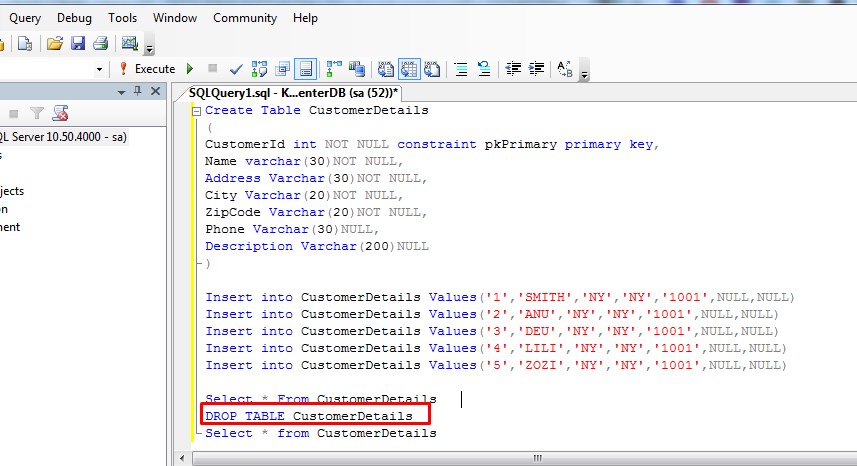Click the Insert line with 'DEU'

pos(492,331)
